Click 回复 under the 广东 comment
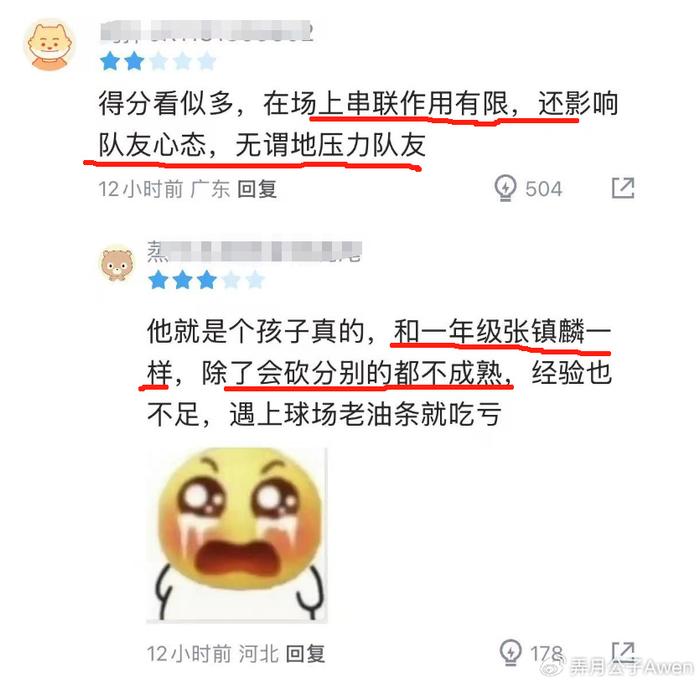700x683 pixels. [x=257, y=189]
